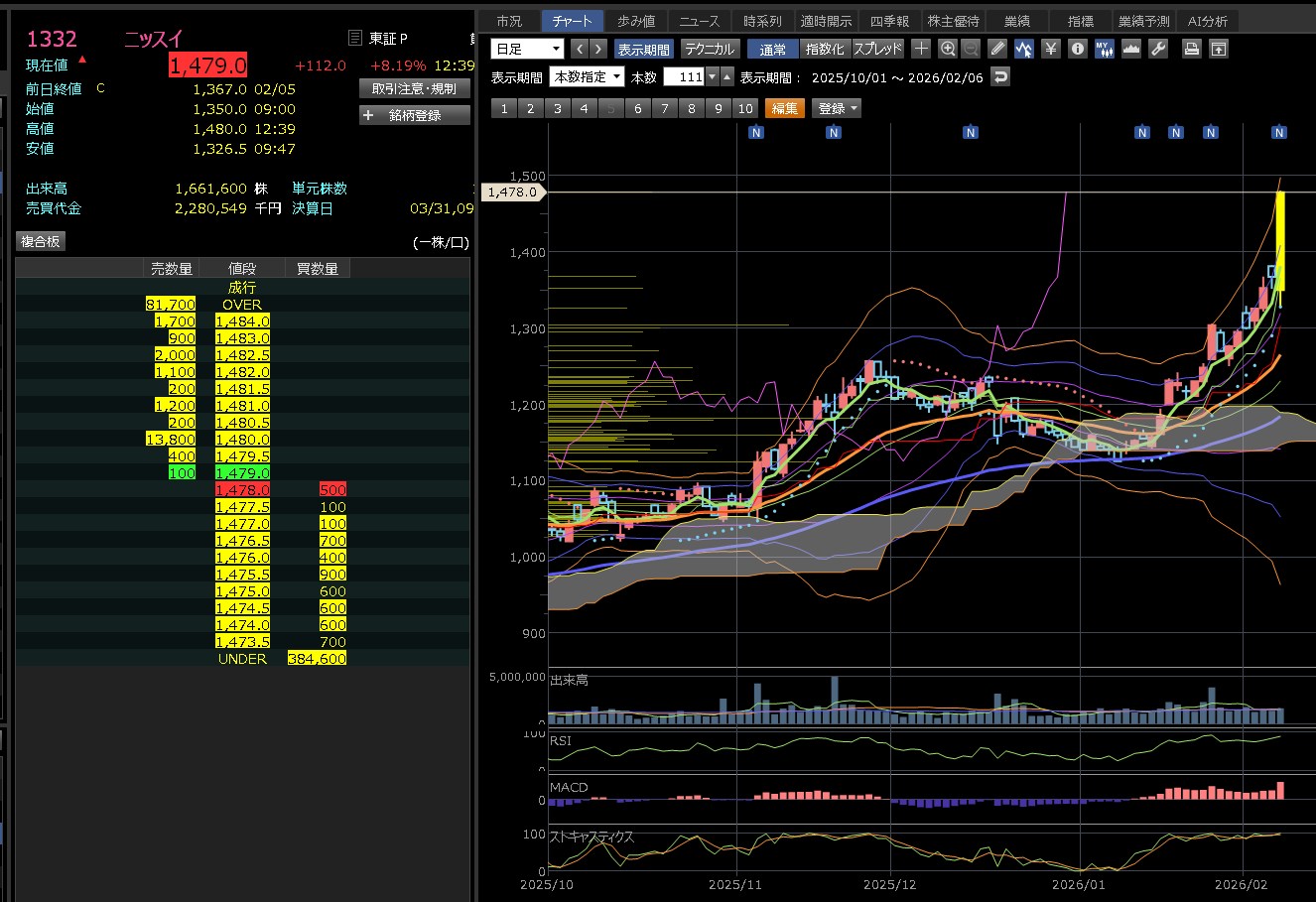
Task: Open the yen symbol icon
Action: click(1051, 49)
